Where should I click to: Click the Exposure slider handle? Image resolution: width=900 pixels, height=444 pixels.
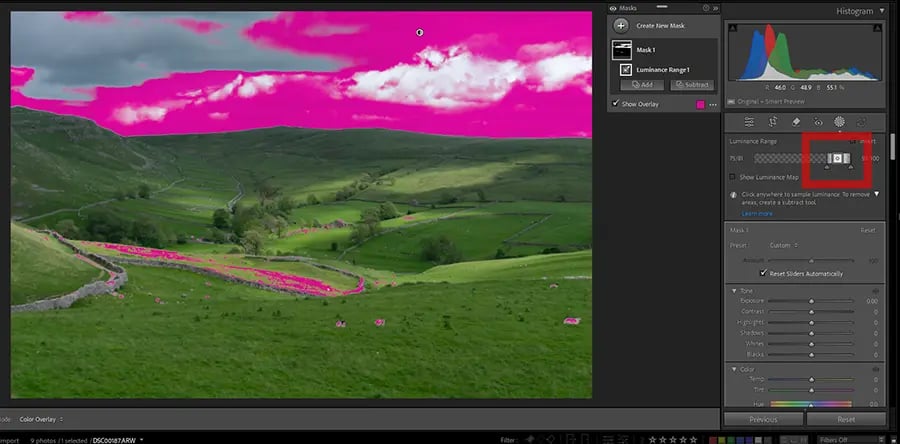[x=811, y=301]
